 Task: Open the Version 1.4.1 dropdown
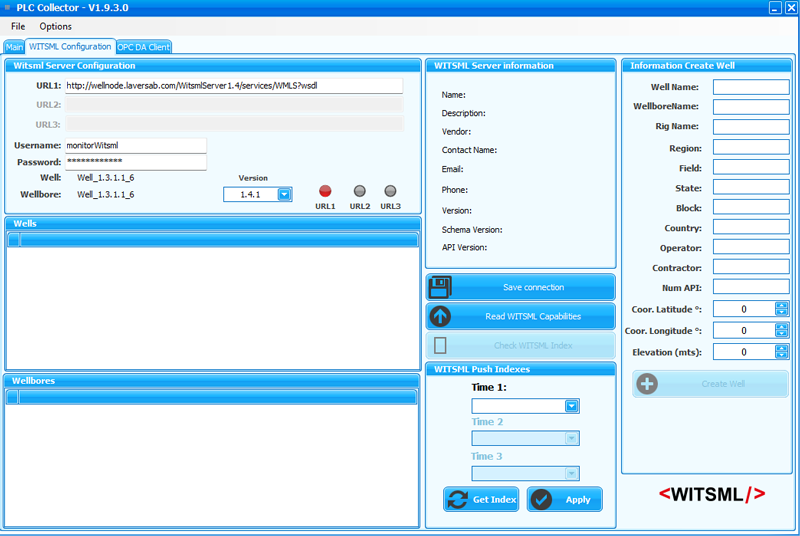(284, 195)
